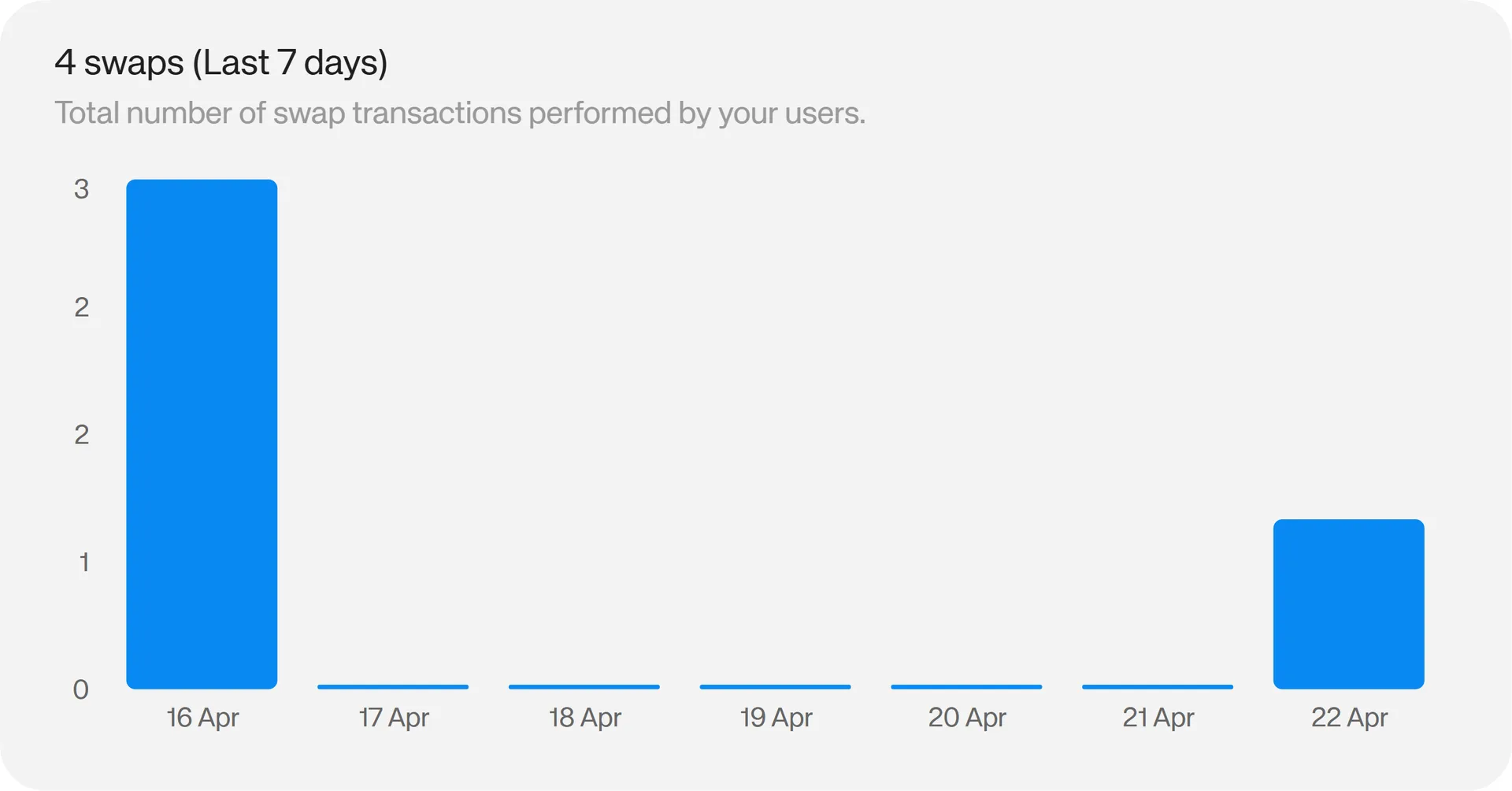Click the '19 Apr' axis label
The width and height of the screenshot is (1512, 791).
click(776, 718)
